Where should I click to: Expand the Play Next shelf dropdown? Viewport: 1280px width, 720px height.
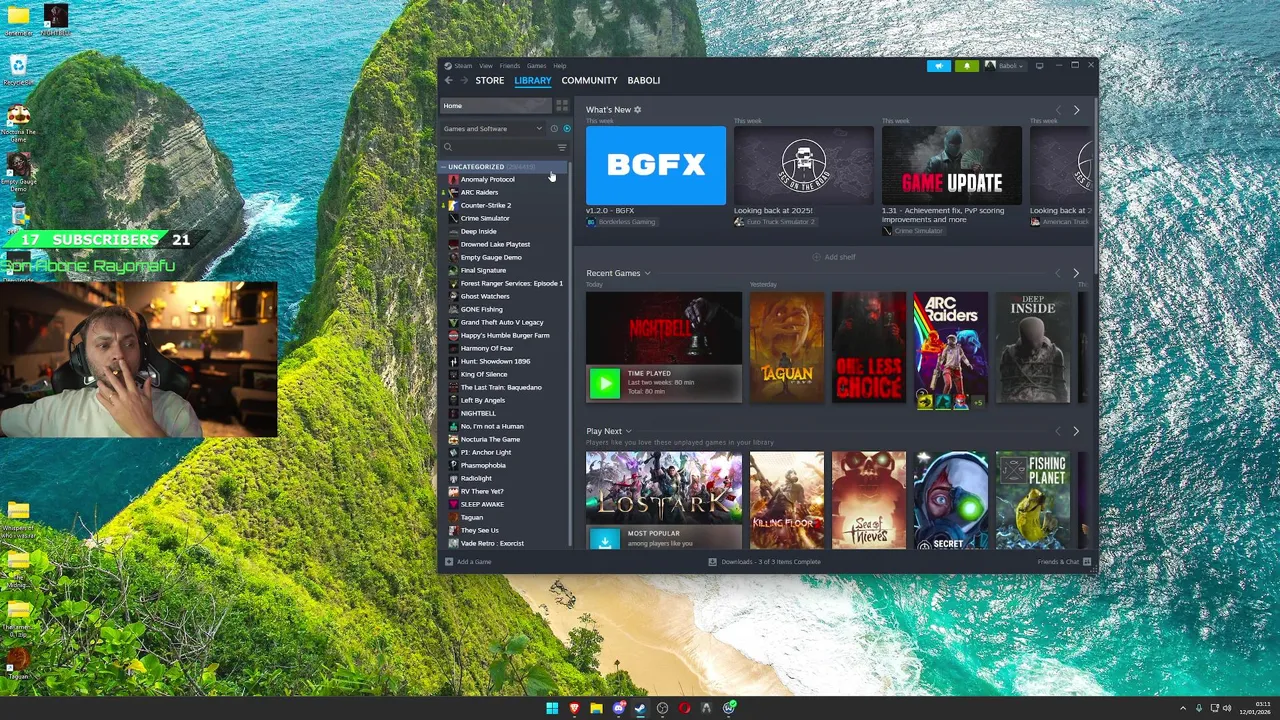point(628,431)
